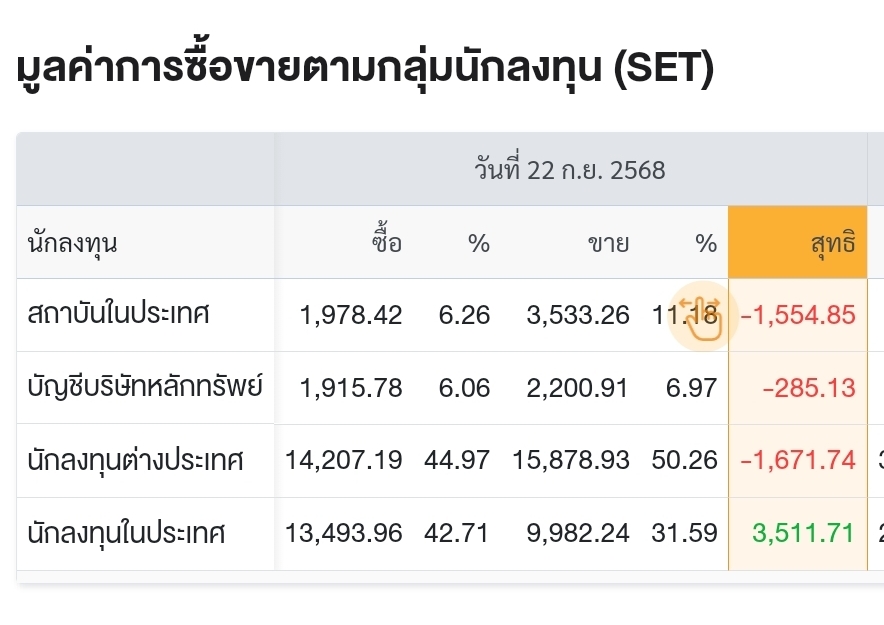Select the highlighted สุทธิ column header
The width and height of the screenshot is (884, 625).
797,242
